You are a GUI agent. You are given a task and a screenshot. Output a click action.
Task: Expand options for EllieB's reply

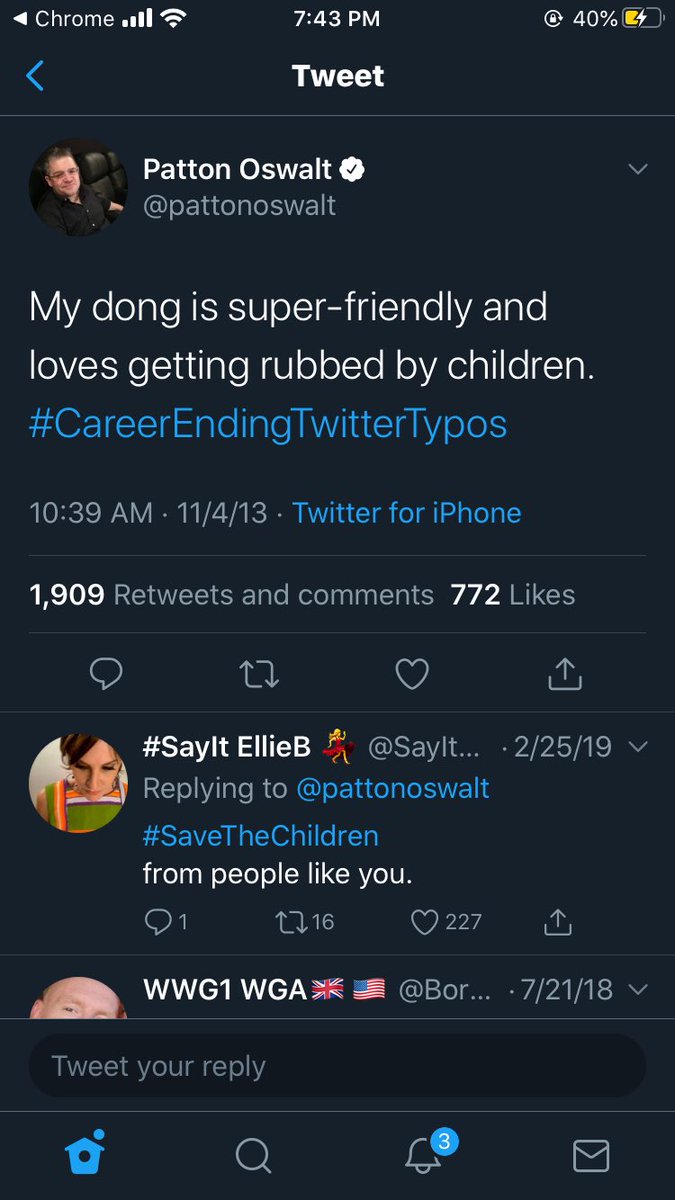click(638, 747)
